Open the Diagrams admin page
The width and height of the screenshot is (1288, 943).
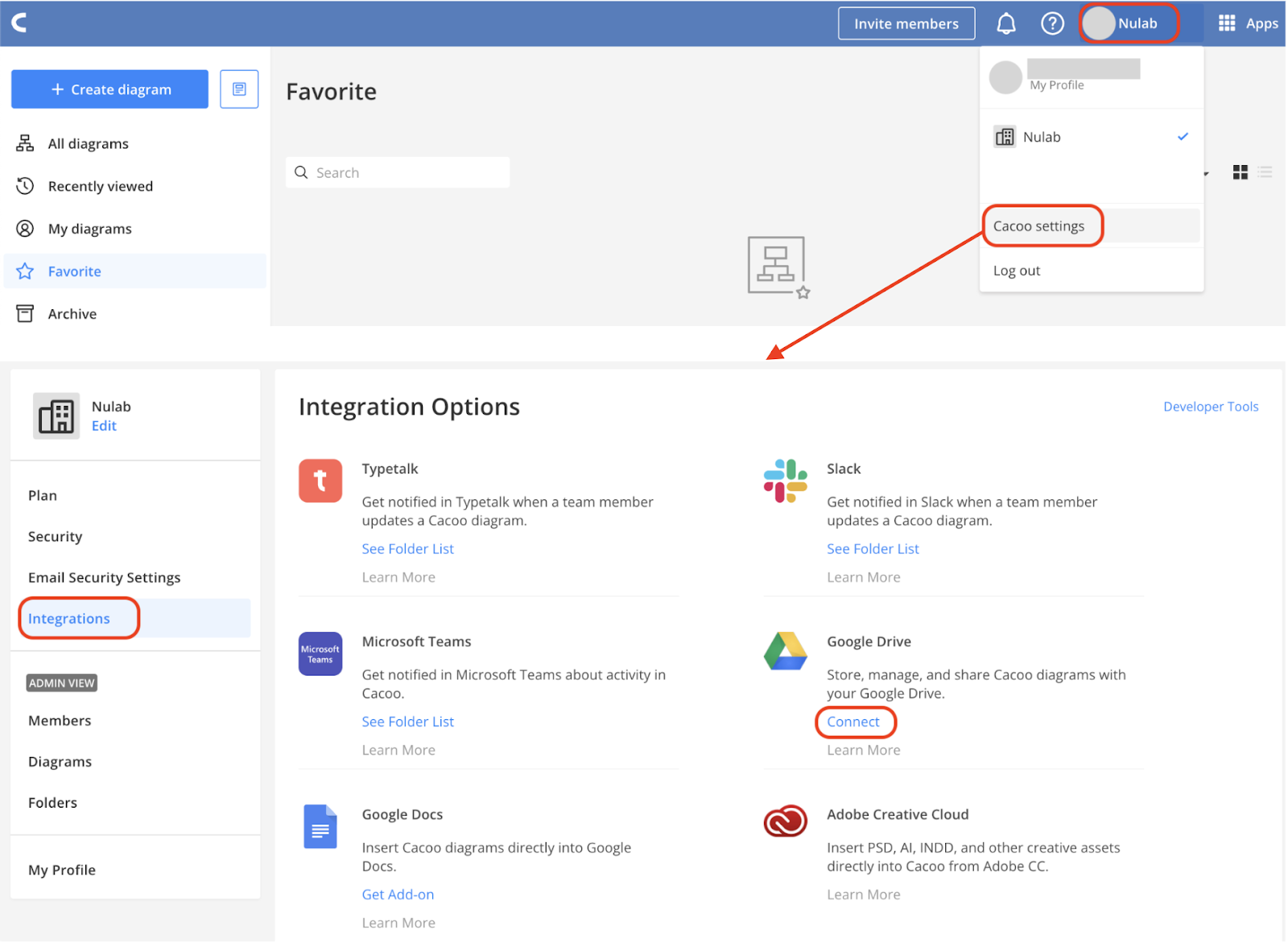point(60,762)
